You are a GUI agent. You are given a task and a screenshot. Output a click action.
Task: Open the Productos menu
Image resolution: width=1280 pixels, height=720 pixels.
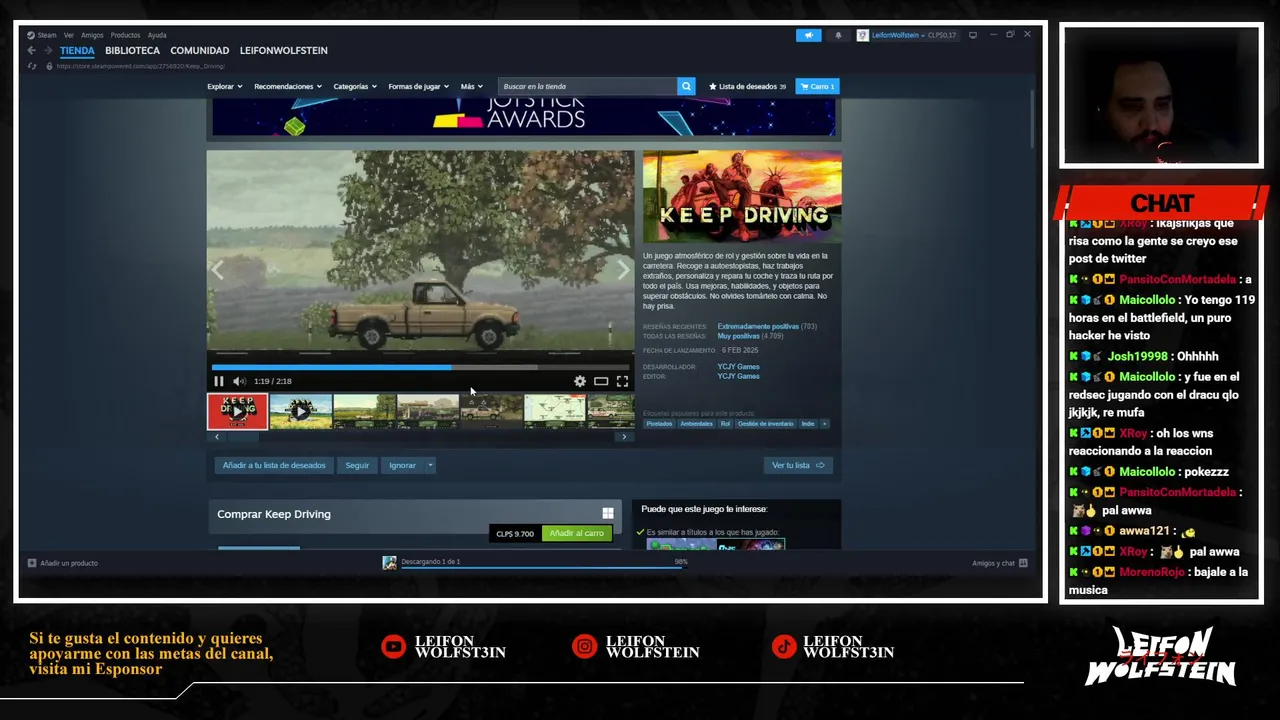125,35
